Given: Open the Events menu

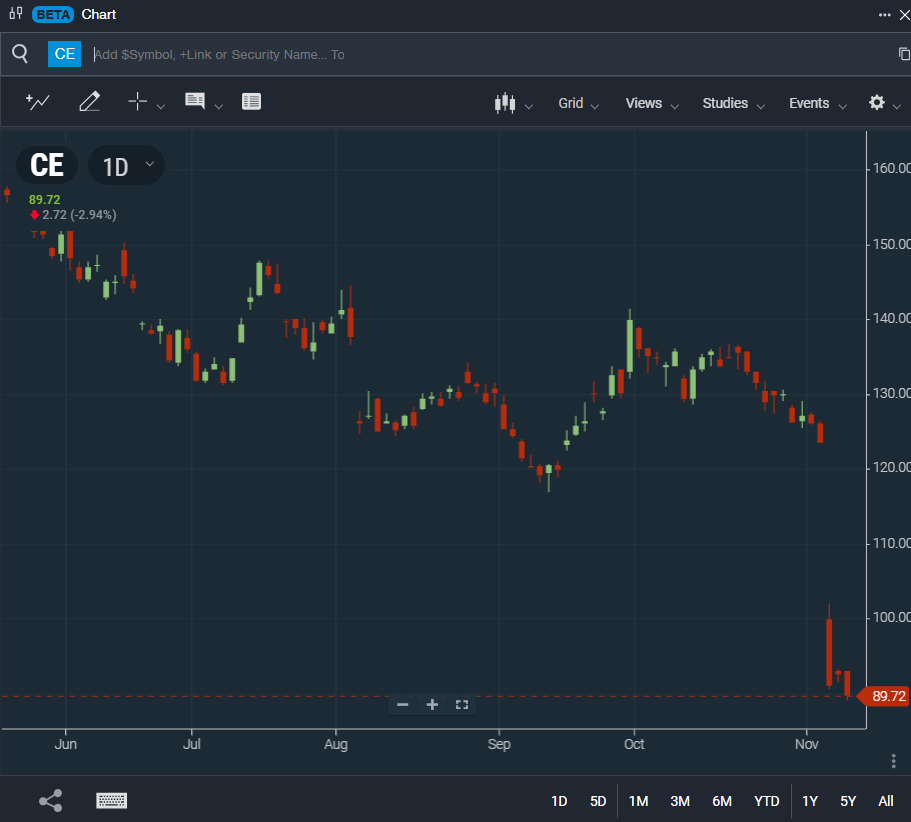Looking at the screenshot, I should [817, 103].
